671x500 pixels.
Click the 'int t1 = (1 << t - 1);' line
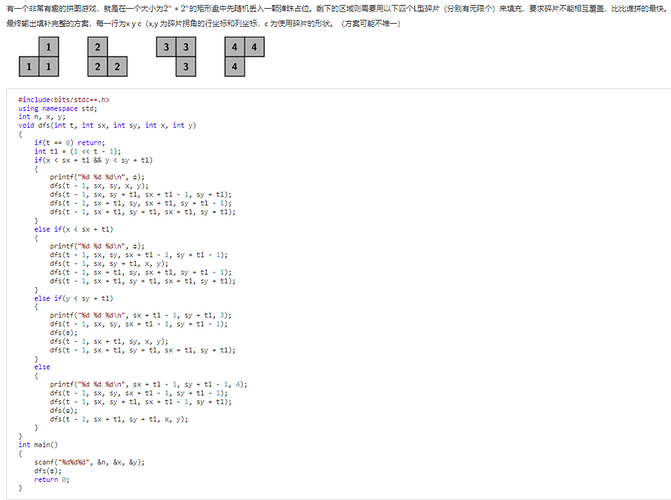[x=77, y=151]
